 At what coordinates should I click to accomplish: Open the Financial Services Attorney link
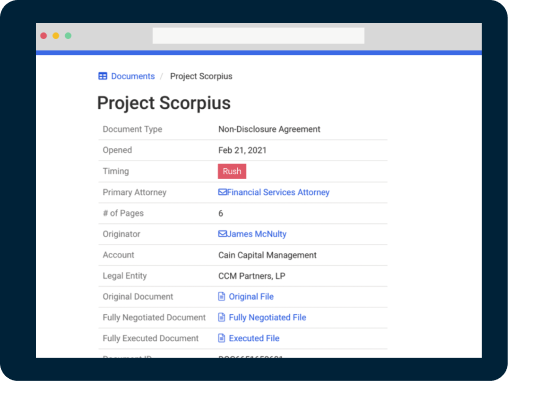pos(278,192)
